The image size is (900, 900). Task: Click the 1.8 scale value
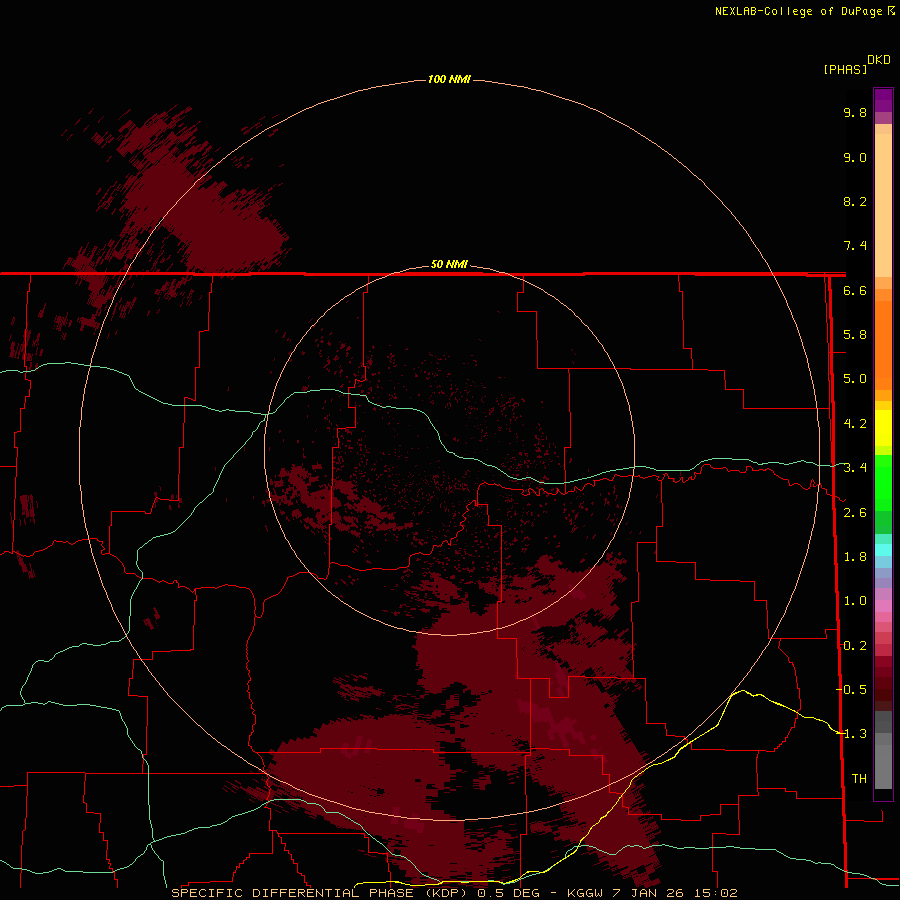point(855,557)
